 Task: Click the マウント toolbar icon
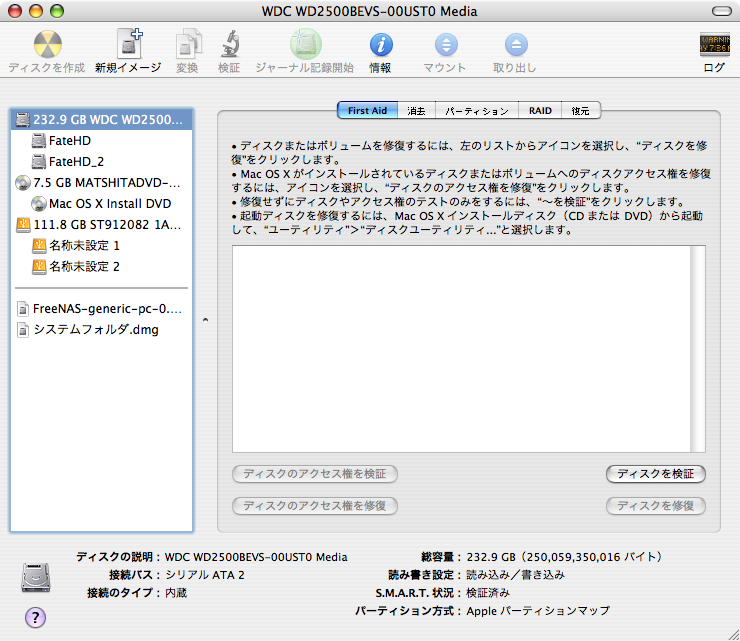click(x=446, y=45)
